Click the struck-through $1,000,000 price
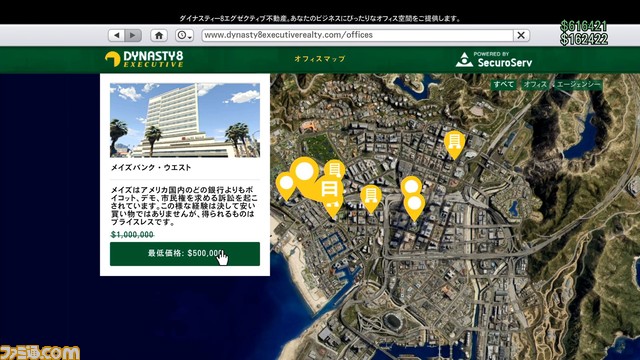640x360 pixels. 132,235
